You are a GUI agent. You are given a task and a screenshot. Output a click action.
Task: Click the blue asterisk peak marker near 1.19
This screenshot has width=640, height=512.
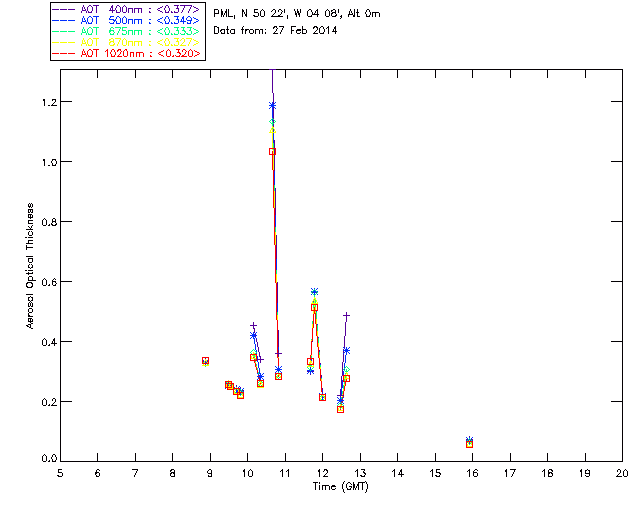click(x=272, y=106)
